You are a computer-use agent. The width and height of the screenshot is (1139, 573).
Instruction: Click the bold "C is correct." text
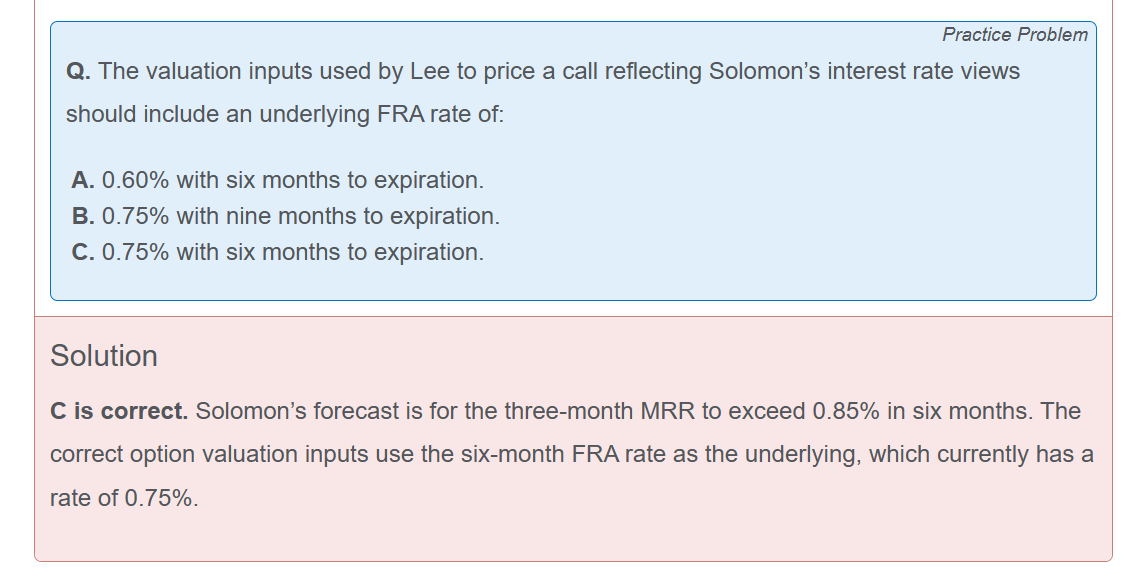(119, 411)
